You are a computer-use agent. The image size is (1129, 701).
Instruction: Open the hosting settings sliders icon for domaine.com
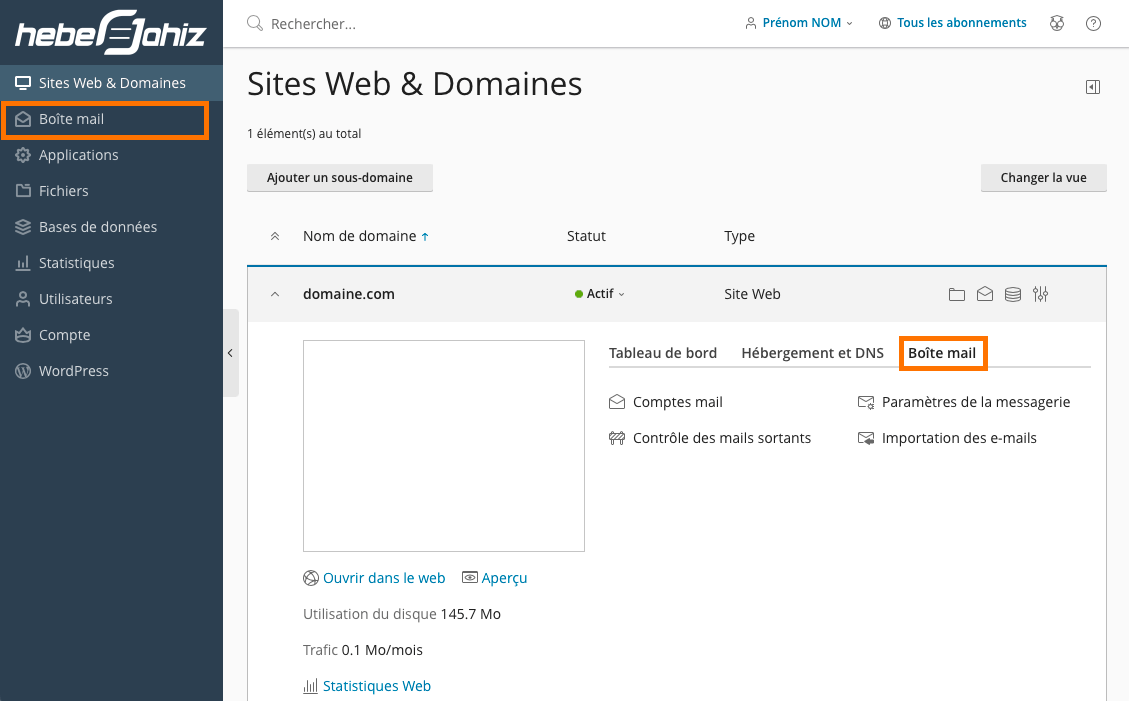[x=1040, y=294]
